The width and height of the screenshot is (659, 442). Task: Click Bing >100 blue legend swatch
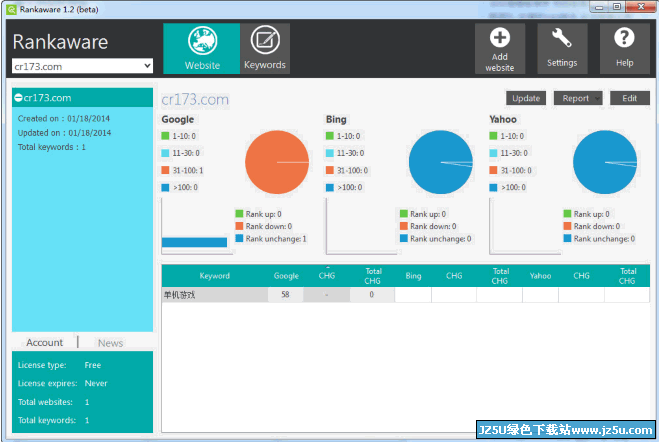(330, 187)
